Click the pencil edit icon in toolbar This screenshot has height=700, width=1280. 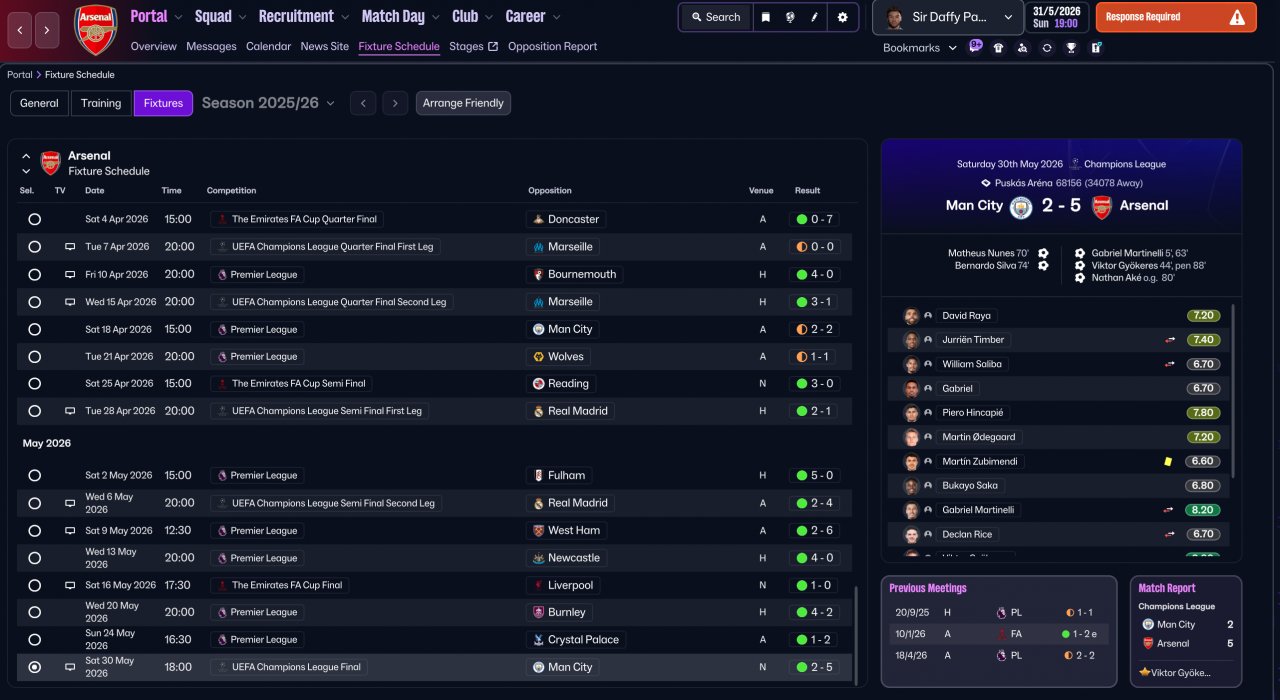click(x=814, y=17)
